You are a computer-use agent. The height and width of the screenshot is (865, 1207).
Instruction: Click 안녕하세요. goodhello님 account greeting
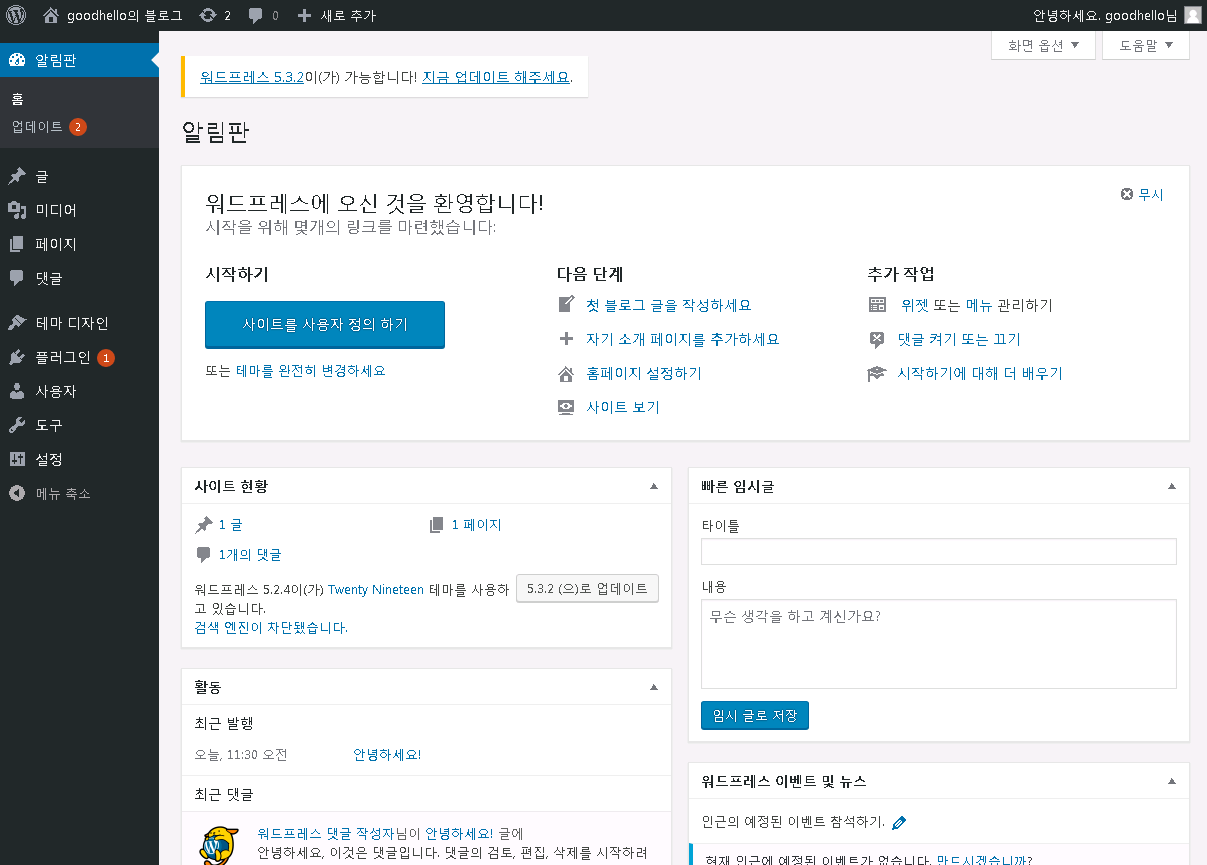(x=1105, y=15)
